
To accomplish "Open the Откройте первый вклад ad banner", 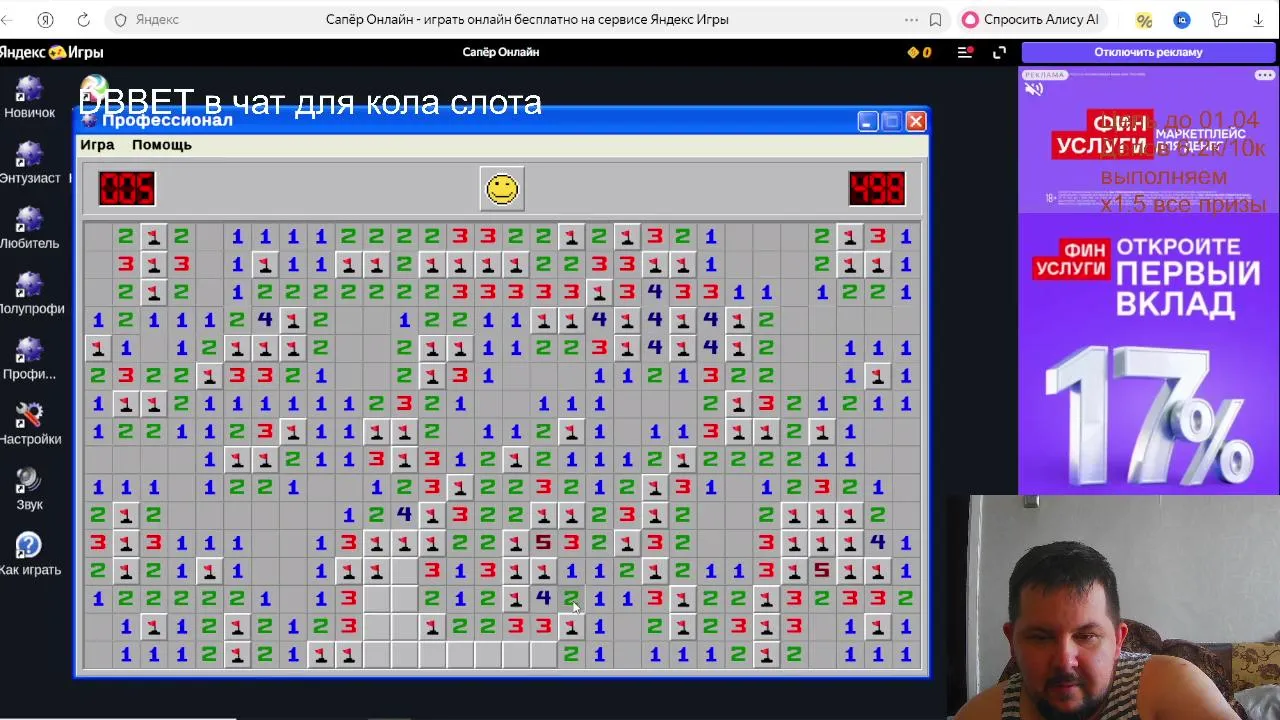I will pos(1148,354).
